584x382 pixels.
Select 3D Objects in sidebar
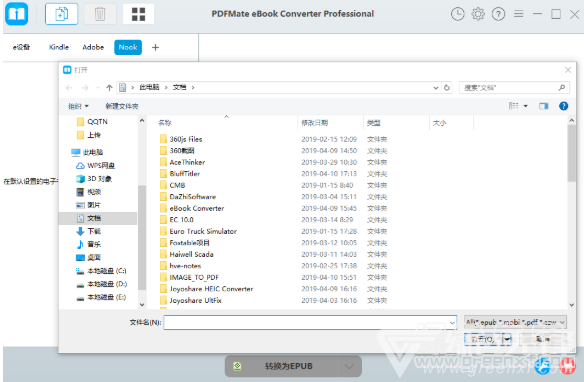click(94, 179)
